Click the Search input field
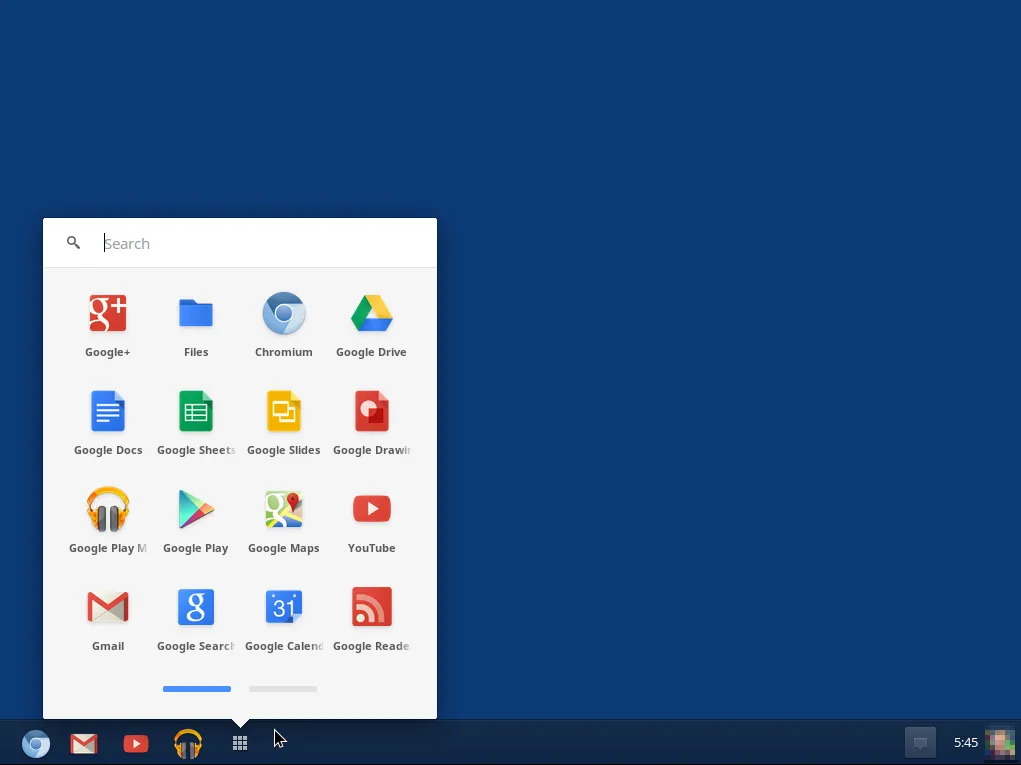Image resolution: width=1021 pixels, height=765 pixels. (250, 243)
